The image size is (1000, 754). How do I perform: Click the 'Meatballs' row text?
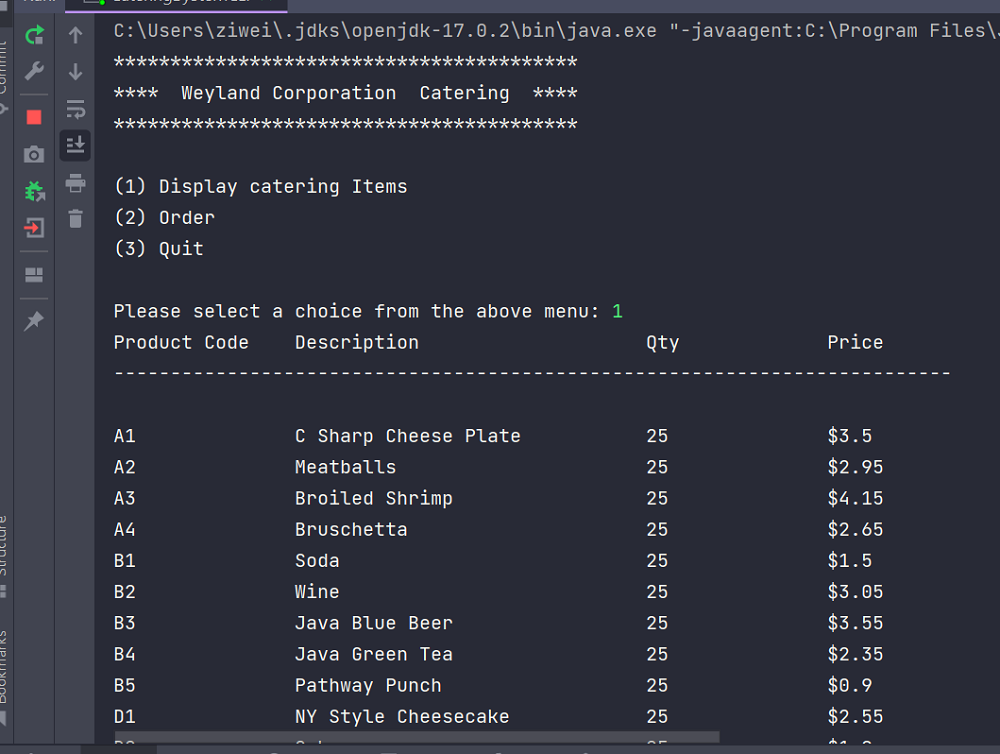click(345, 468)
